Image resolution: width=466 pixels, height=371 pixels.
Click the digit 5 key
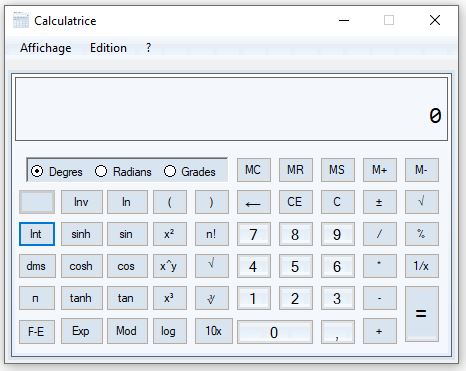[x=296, y=266]
